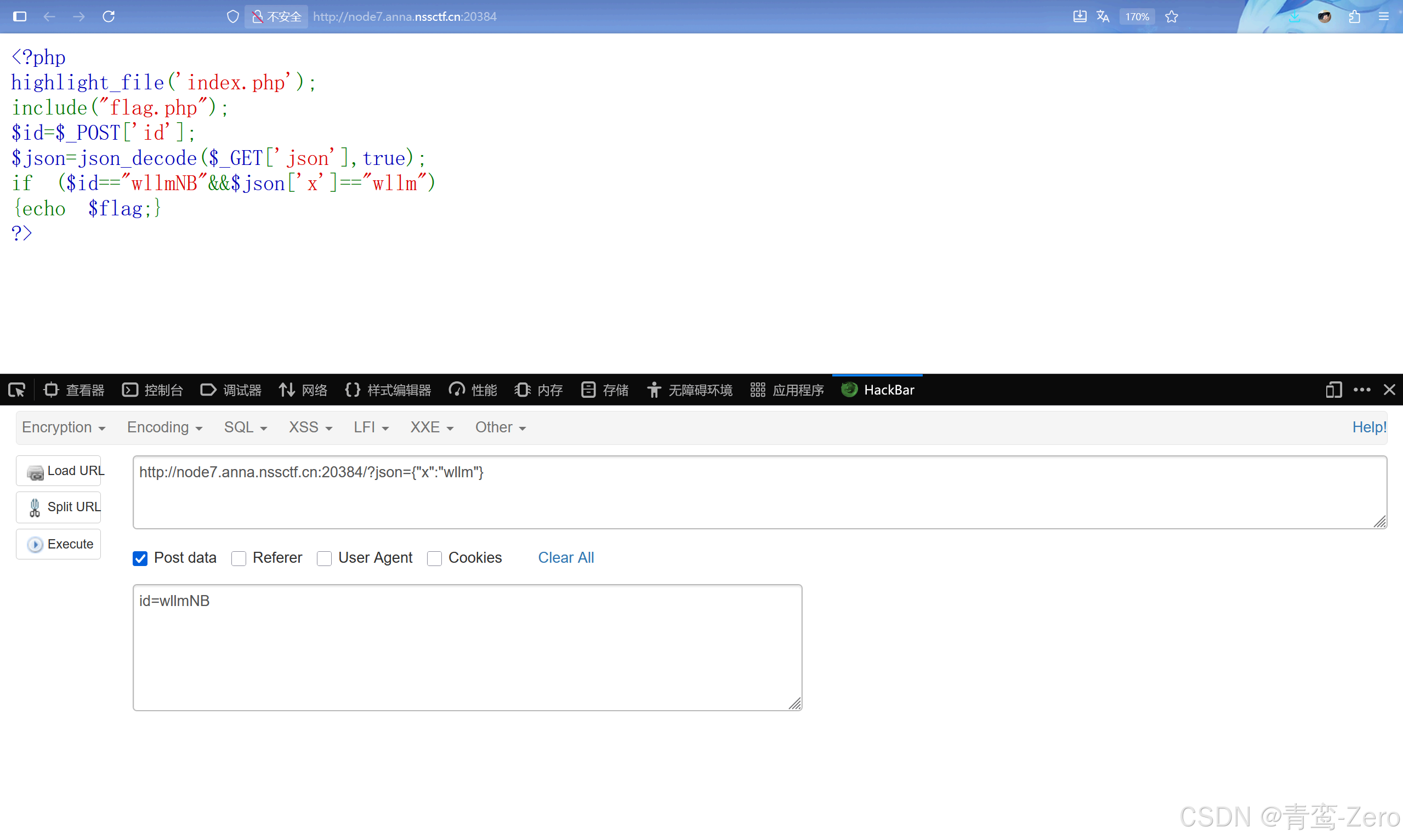Expand the LFI dropdown
1403x840 pixels.
pyautogui.click(x=371, y=427)
